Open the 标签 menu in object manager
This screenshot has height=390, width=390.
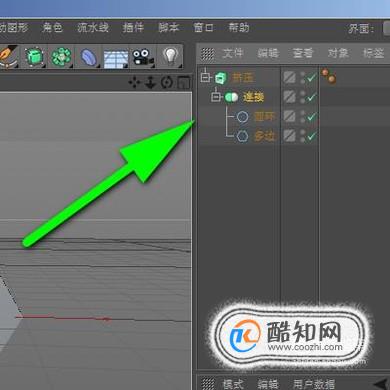click(374, 53)
